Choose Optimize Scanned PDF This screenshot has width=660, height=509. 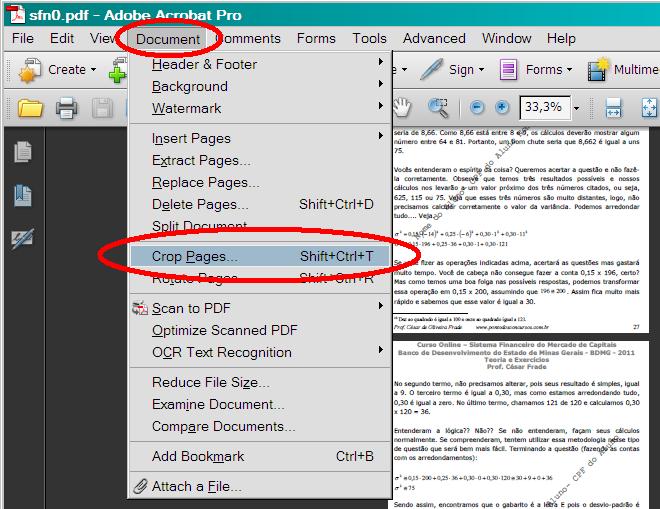point(259,330)
